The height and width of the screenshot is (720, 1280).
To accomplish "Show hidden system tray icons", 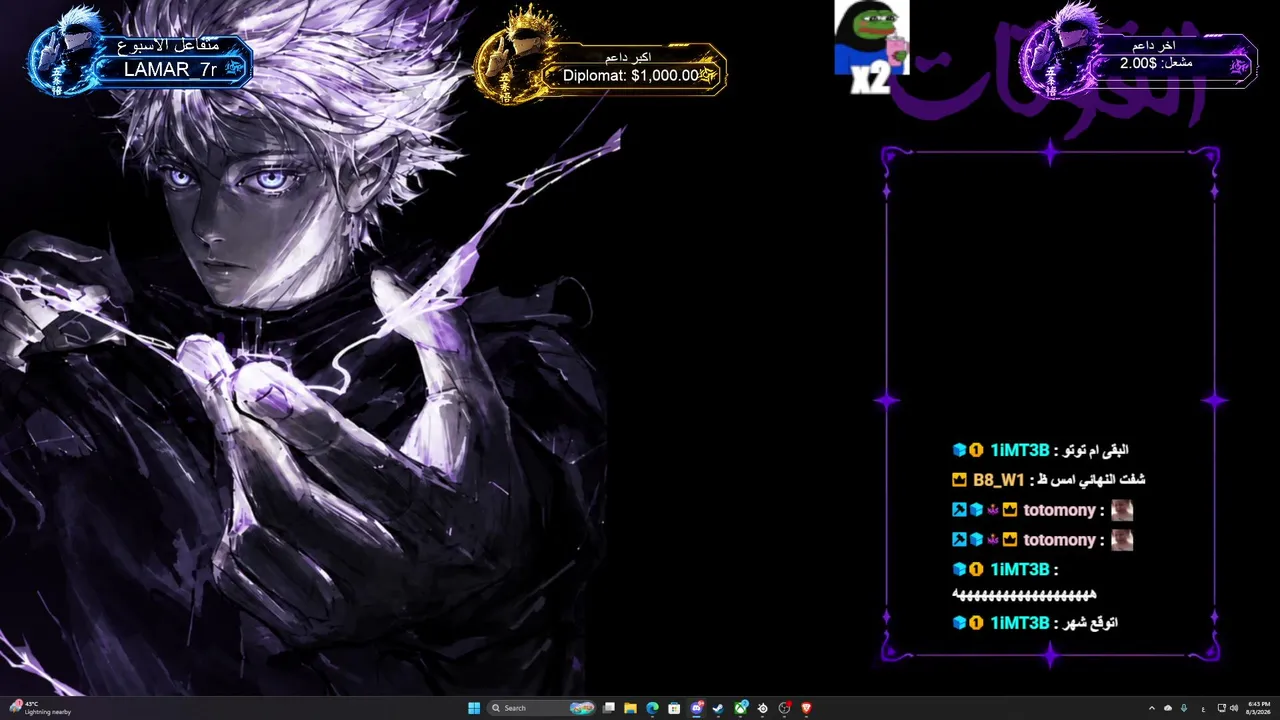I will tap(1151, 708).
